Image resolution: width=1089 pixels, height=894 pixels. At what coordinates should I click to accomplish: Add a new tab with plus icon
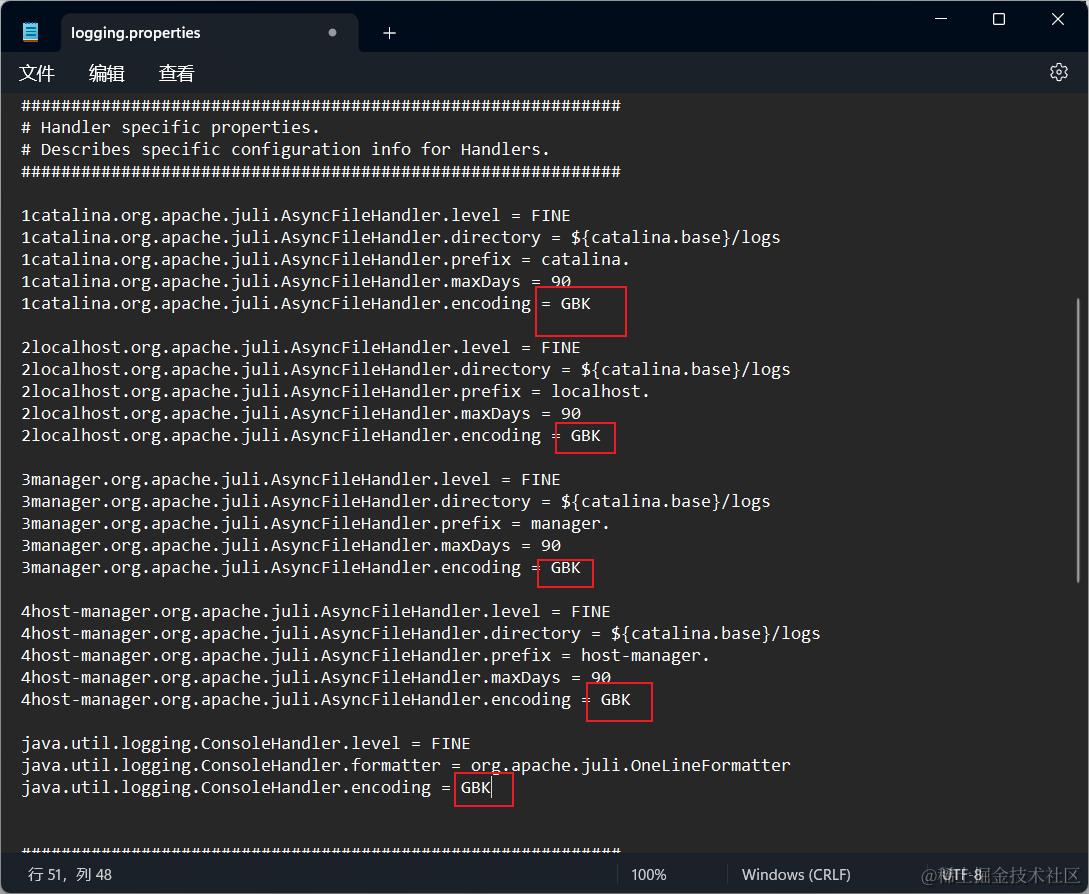[390, 33]
